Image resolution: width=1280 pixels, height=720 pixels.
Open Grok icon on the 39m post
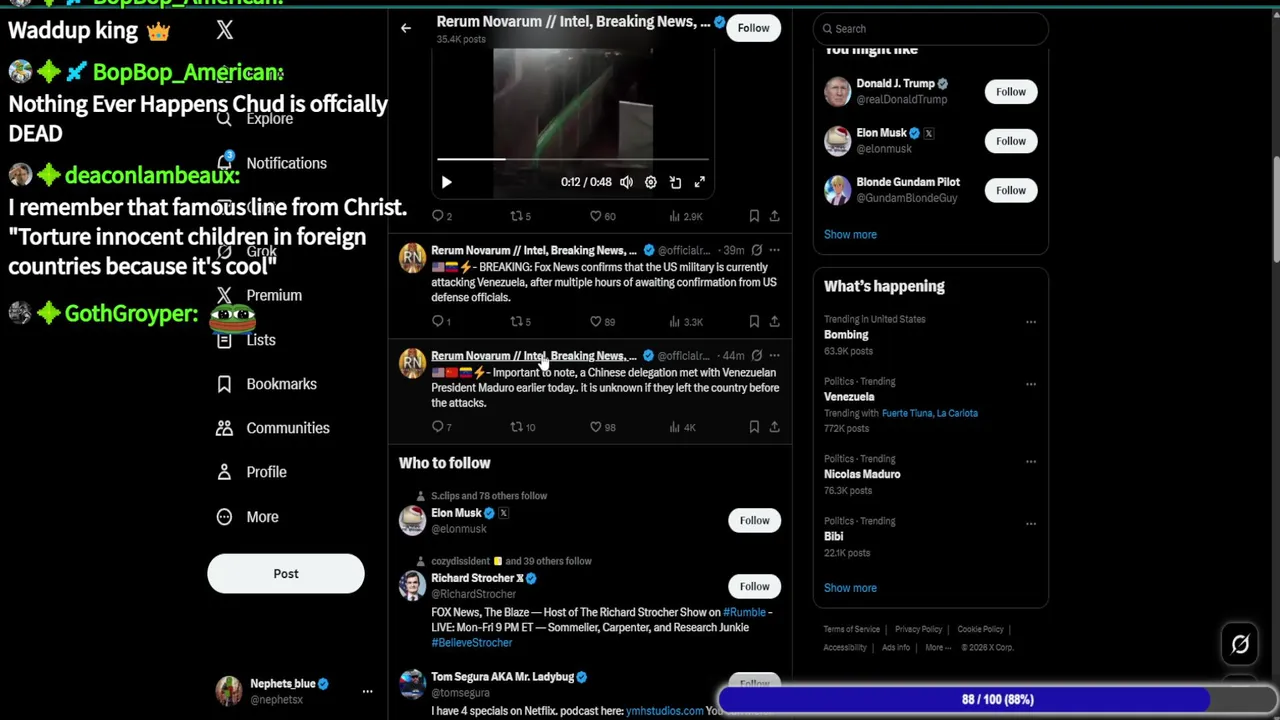756,250
